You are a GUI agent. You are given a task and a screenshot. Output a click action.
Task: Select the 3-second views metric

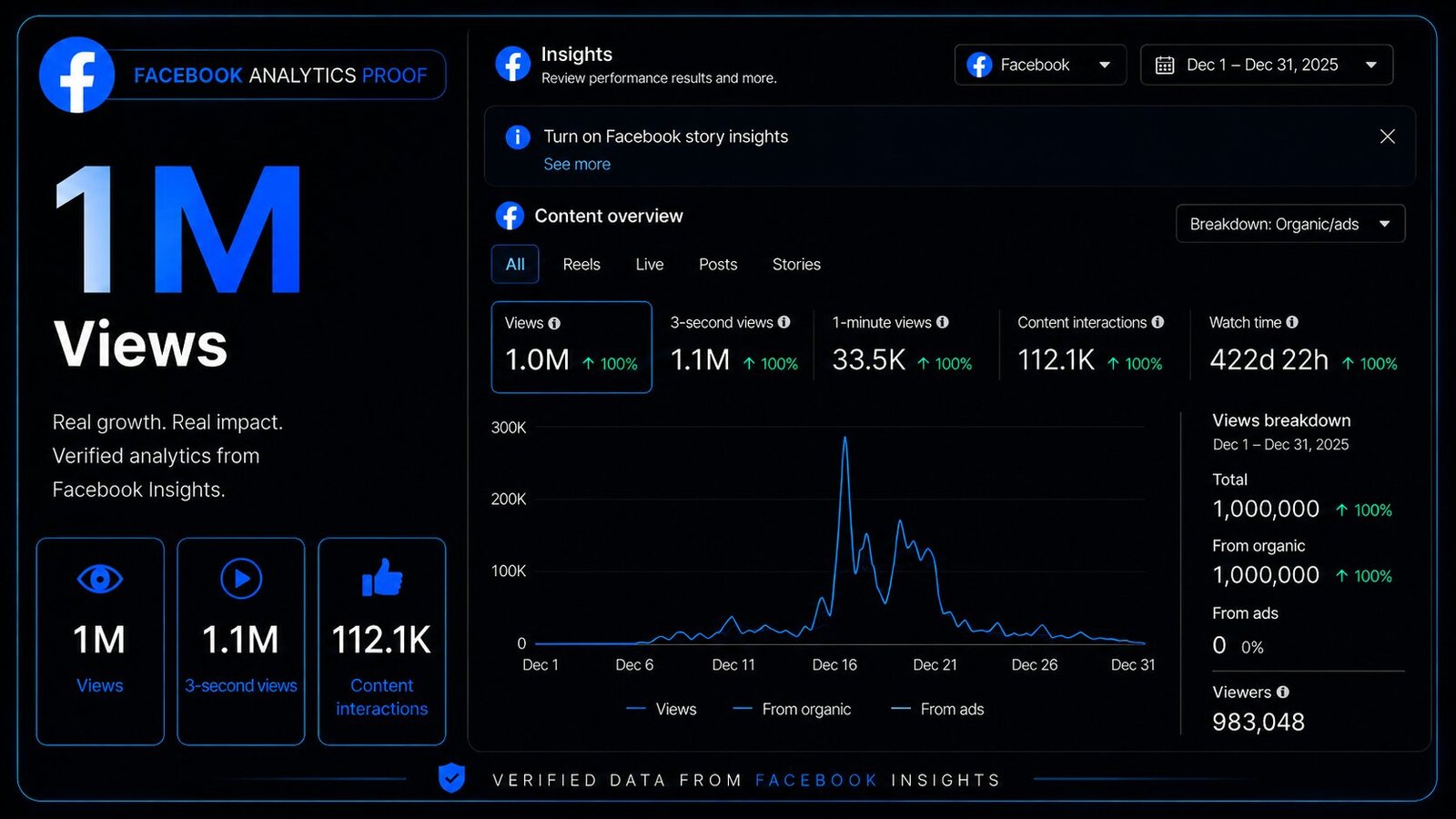pyautogui.click(x=734, y=347)
